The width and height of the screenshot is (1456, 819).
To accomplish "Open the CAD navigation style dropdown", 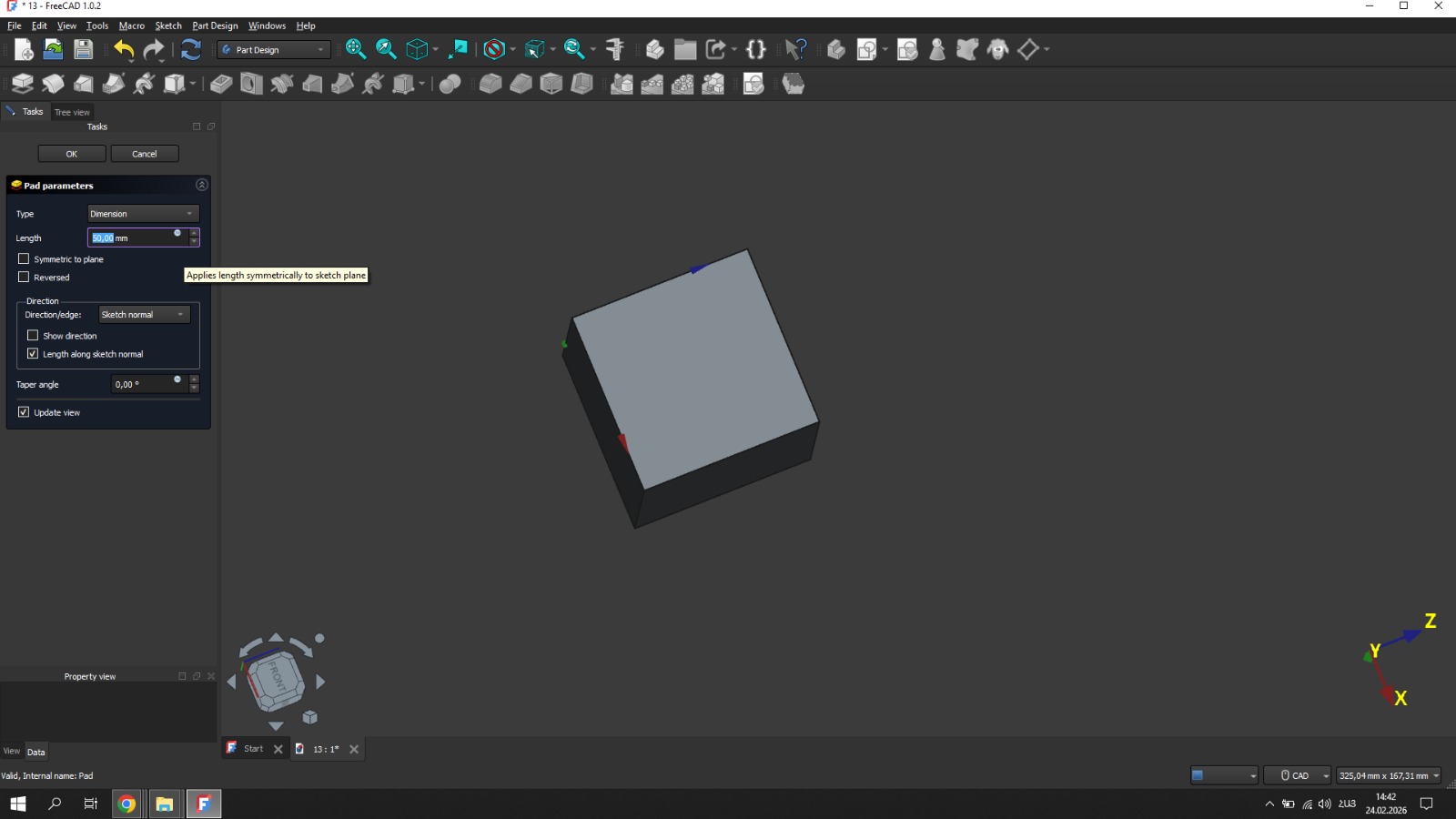I will click(x=1298, y=775).
